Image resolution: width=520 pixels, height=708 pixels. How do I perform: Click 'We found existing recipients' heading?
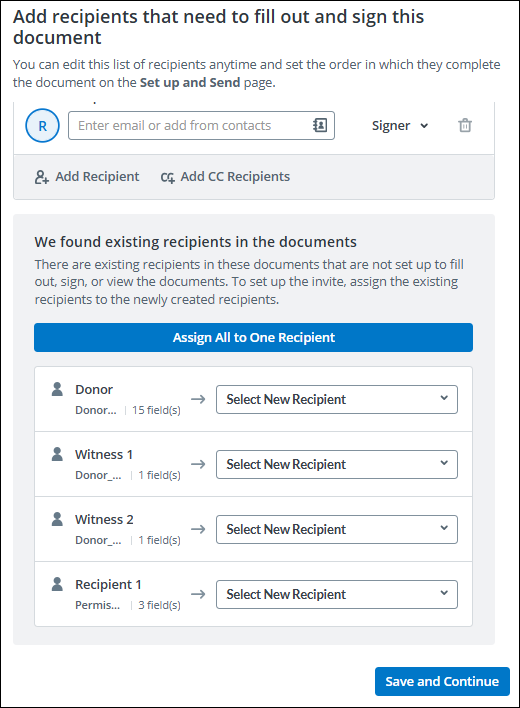195,242
